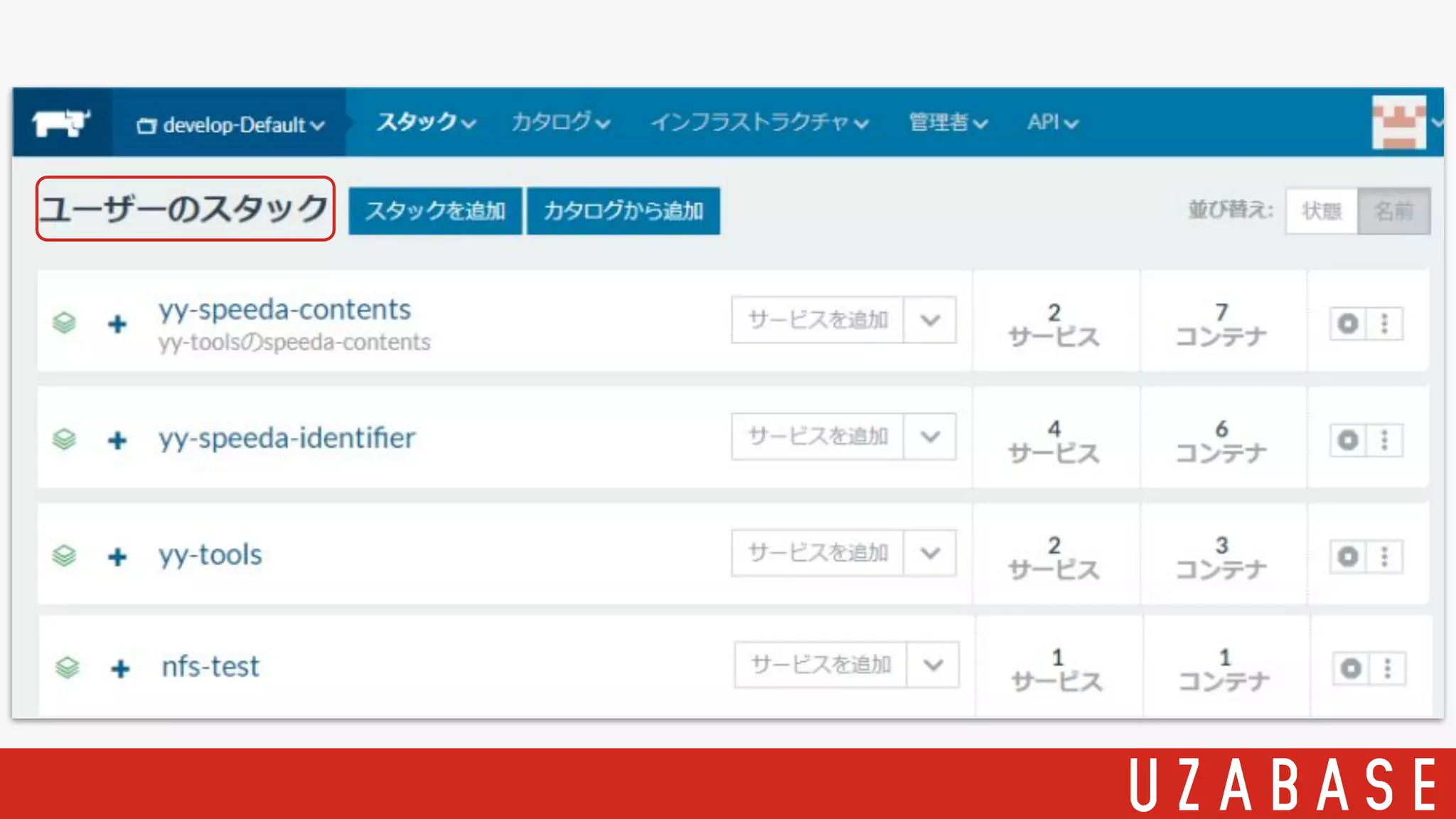The image size is (1456, 819).
Task: Open the インフラストラクチャ menu
Action: [759, 122]
